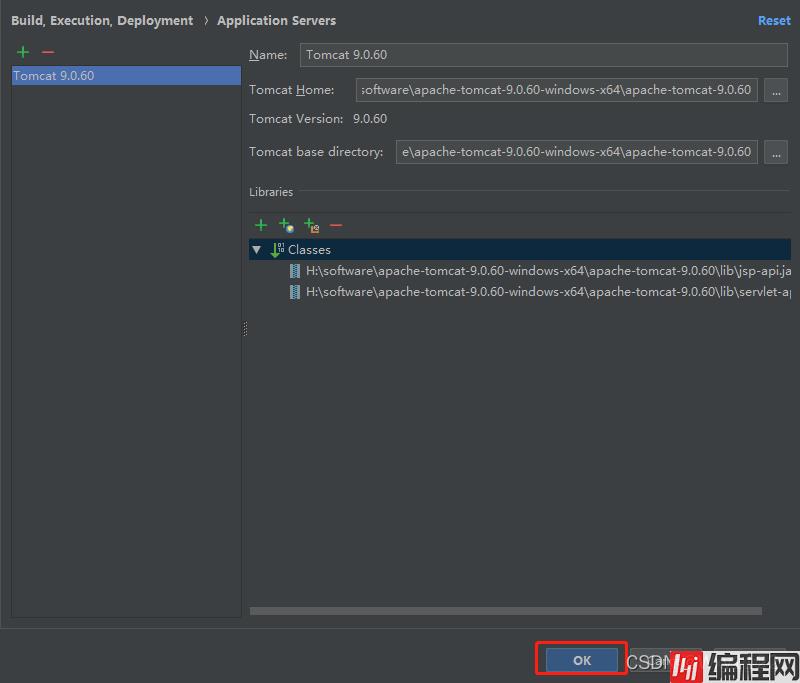Click the servlet-api jar file icon
This screenshot has height=683, width=800.
(295, 292)
